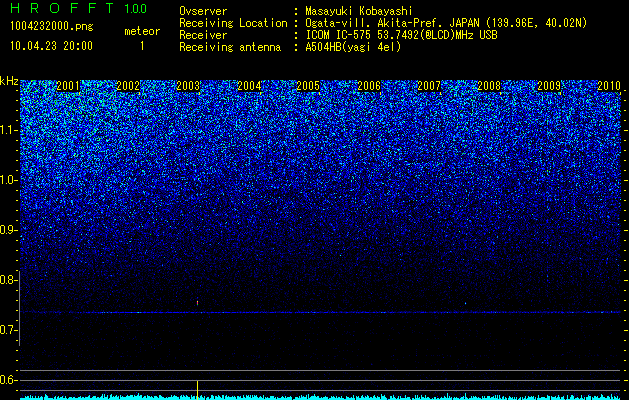
Task: Click the 2004 time label
Action: click(249, 86)
